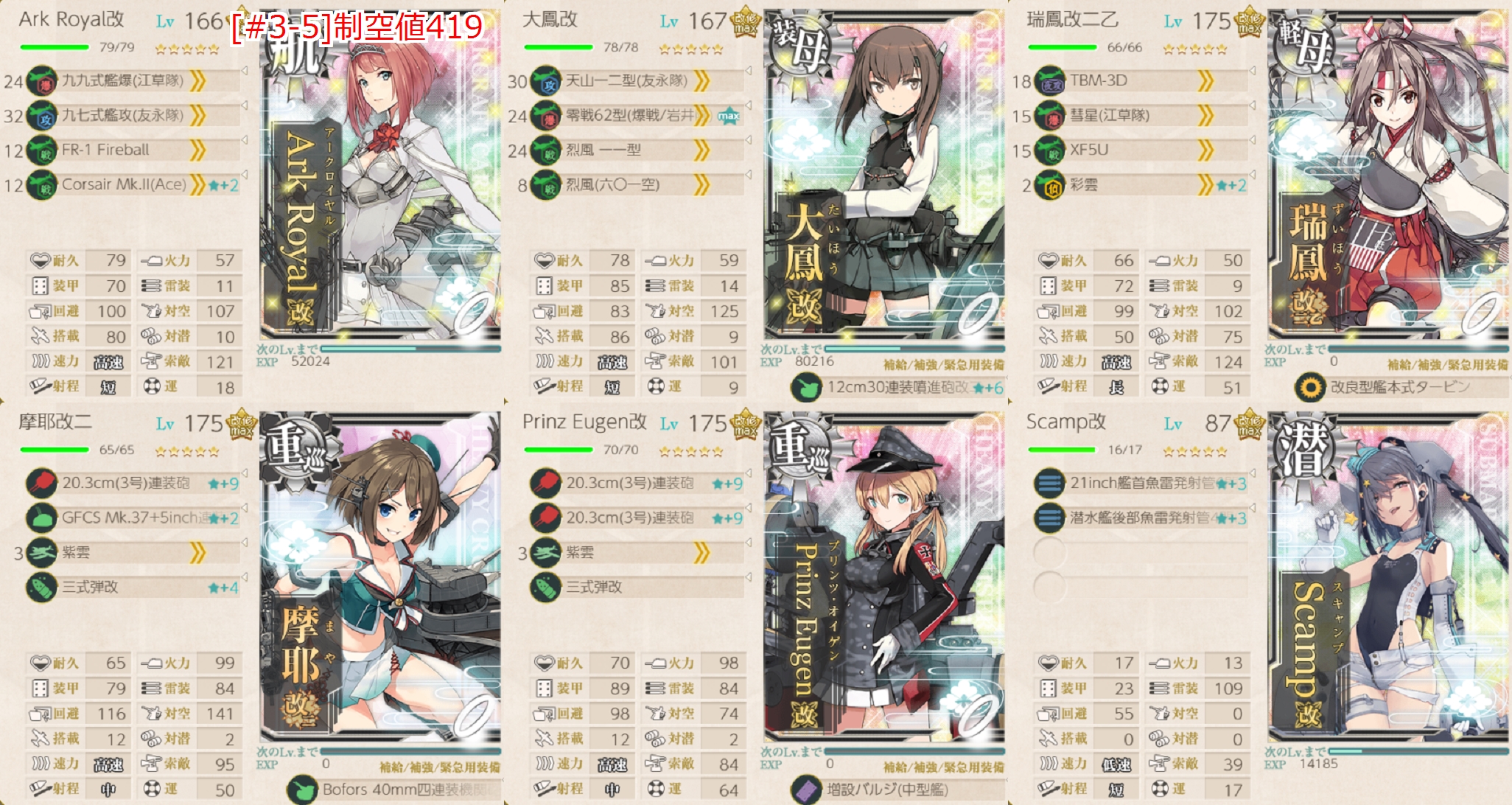Click 大鳳改's green HP bar
The height and width of the screenshot is (805, 1512).
(x=558, y=48)
